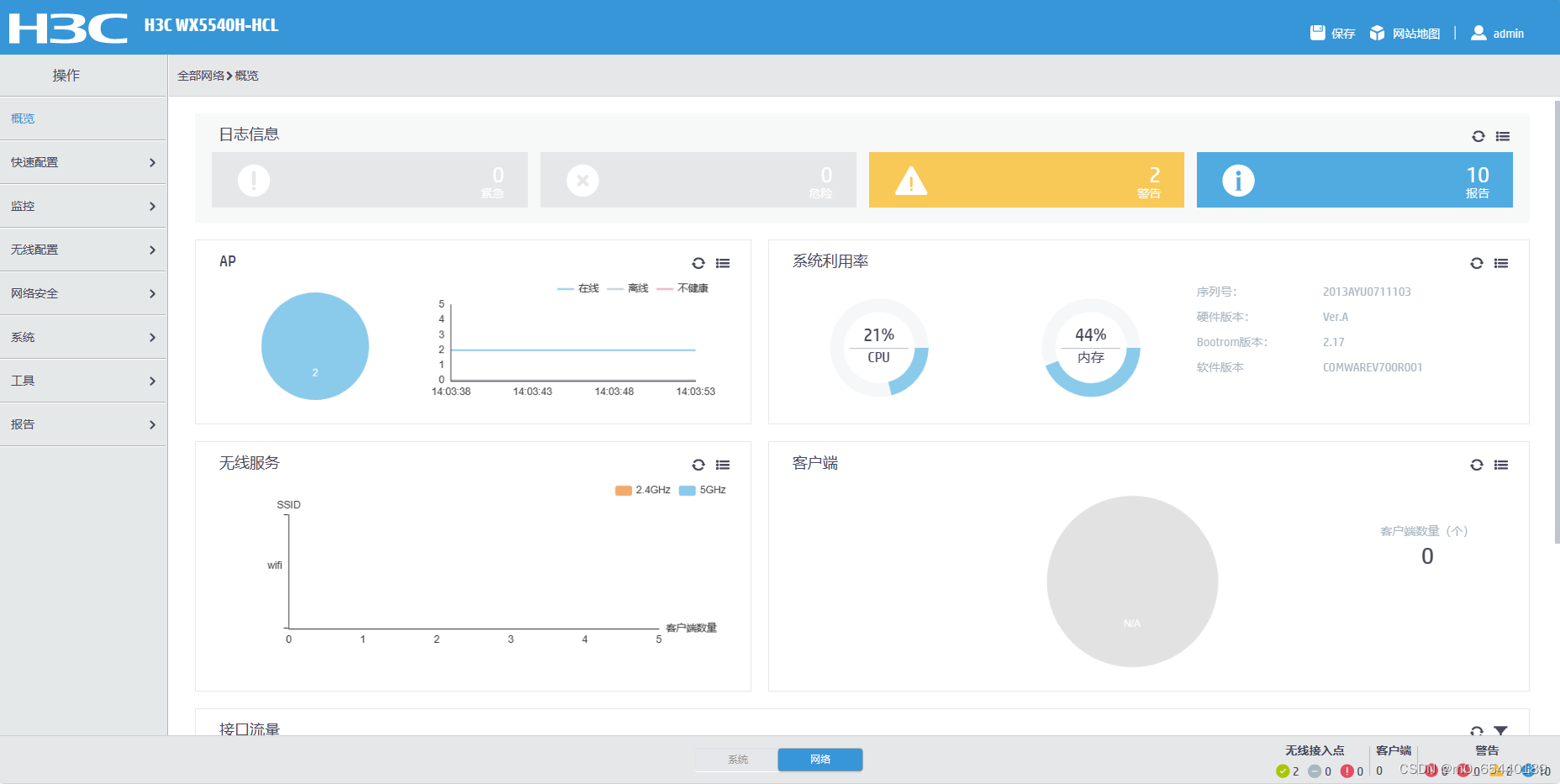Click software version COMWAREV700R001
The image size is (1560, 784).
1373,367
